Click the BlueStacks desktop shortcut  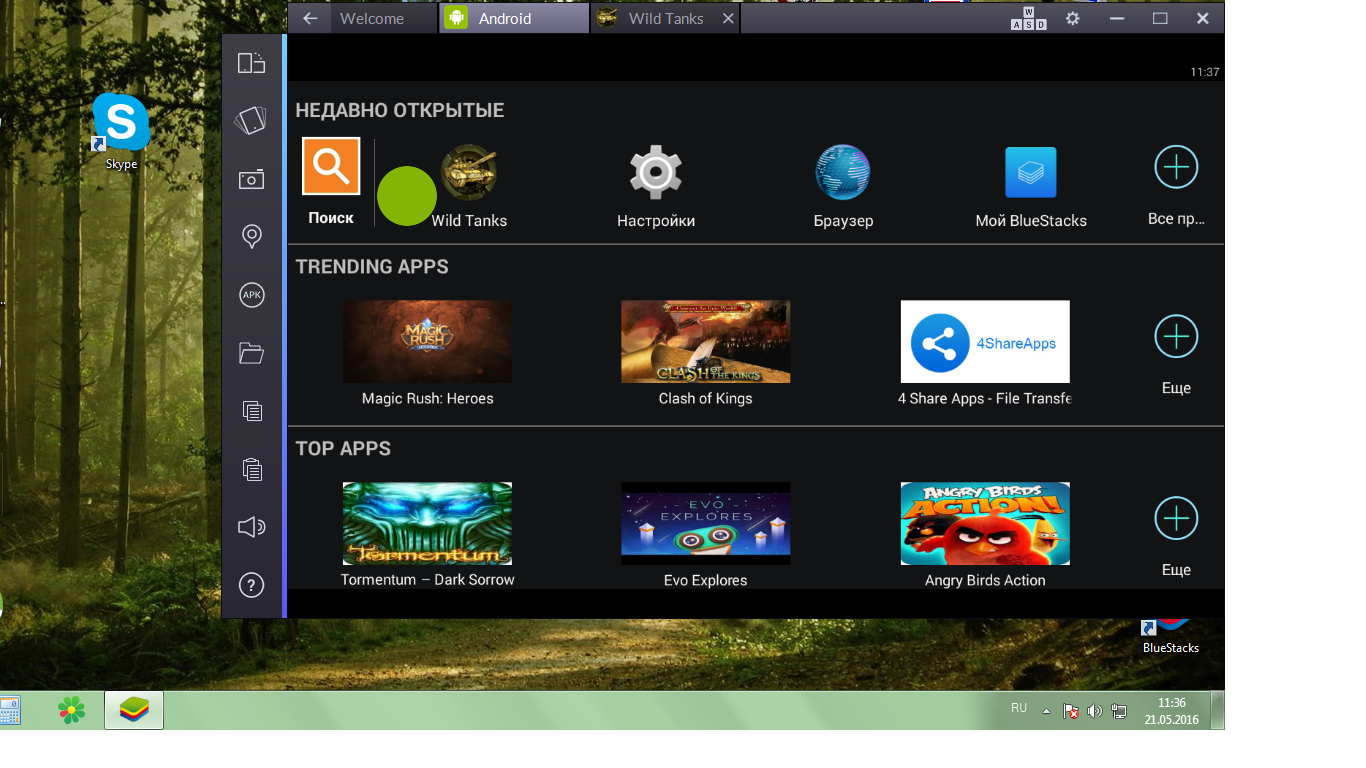pyautogui.click(x=1170, y=636)
